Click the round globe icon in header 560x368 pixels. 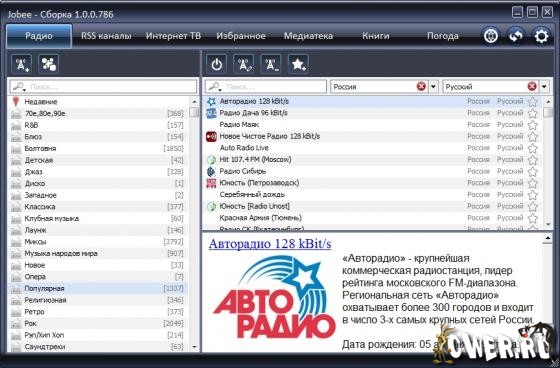click(491, 36)
